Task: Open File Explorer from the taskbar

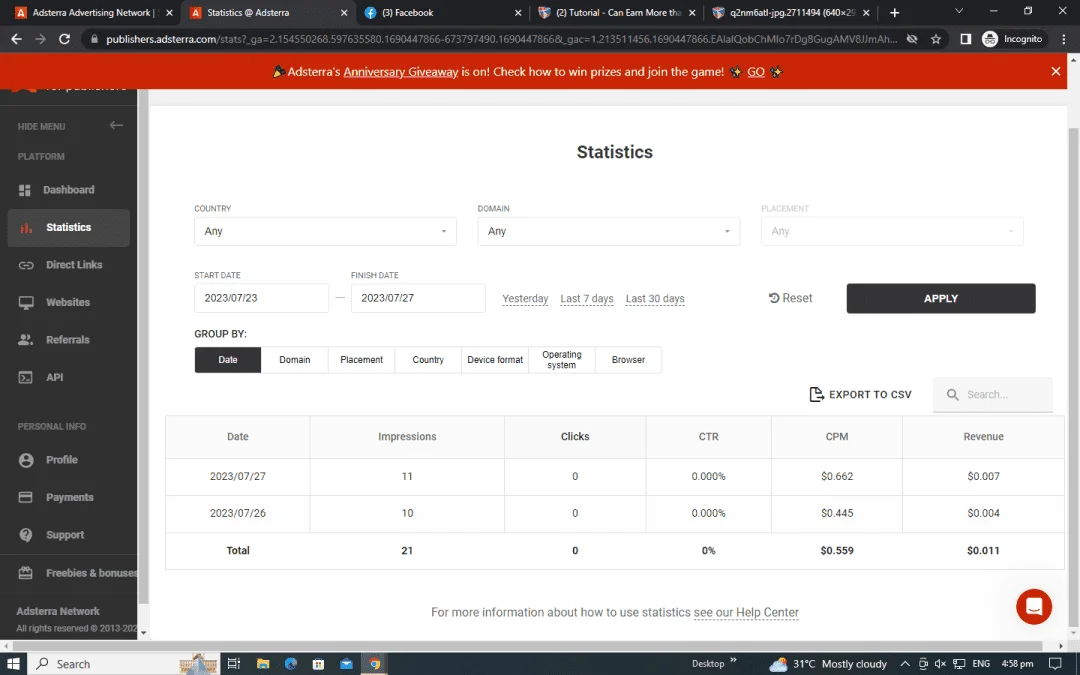Action: (262, 664)
